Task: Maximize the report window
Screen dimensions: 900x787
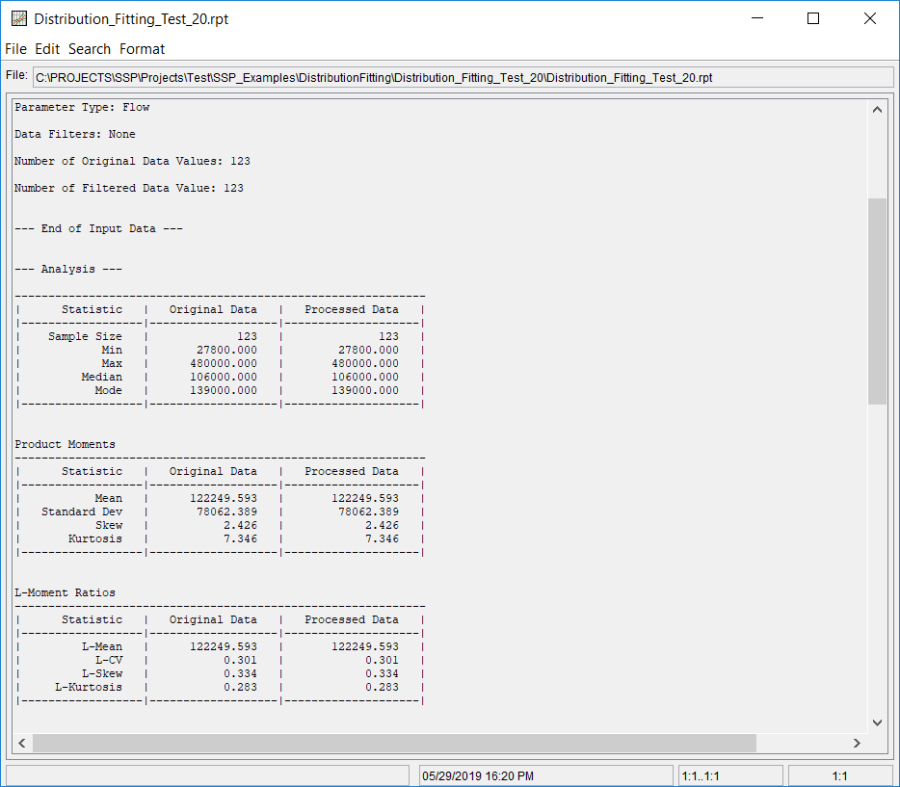Action: click(813, 18)
